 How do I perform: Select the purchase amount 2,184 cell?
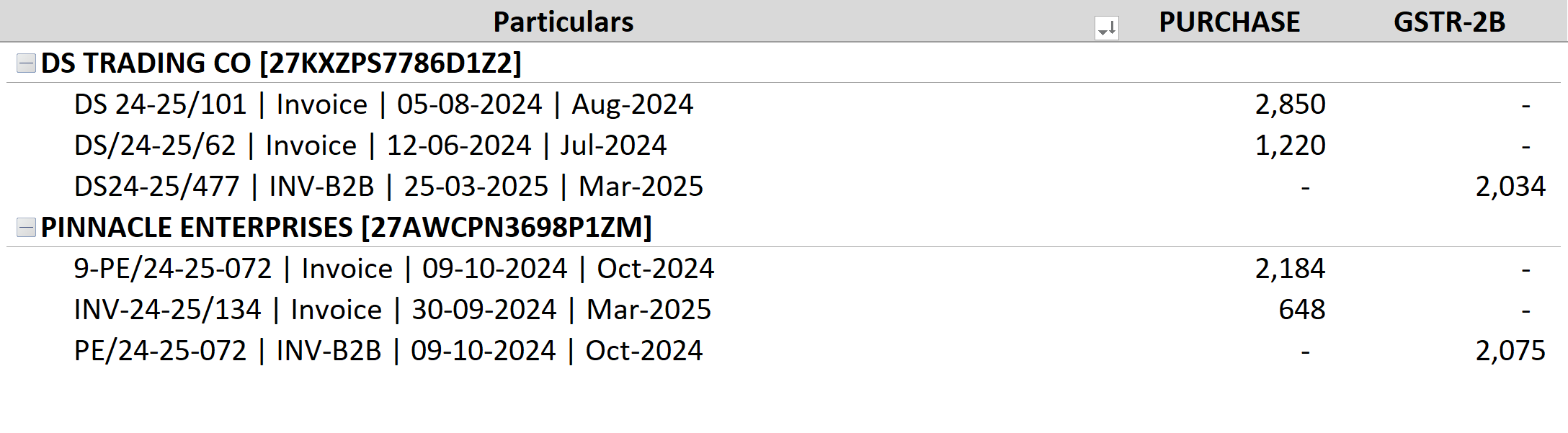pyautogui.click(x=1290, y=269)
